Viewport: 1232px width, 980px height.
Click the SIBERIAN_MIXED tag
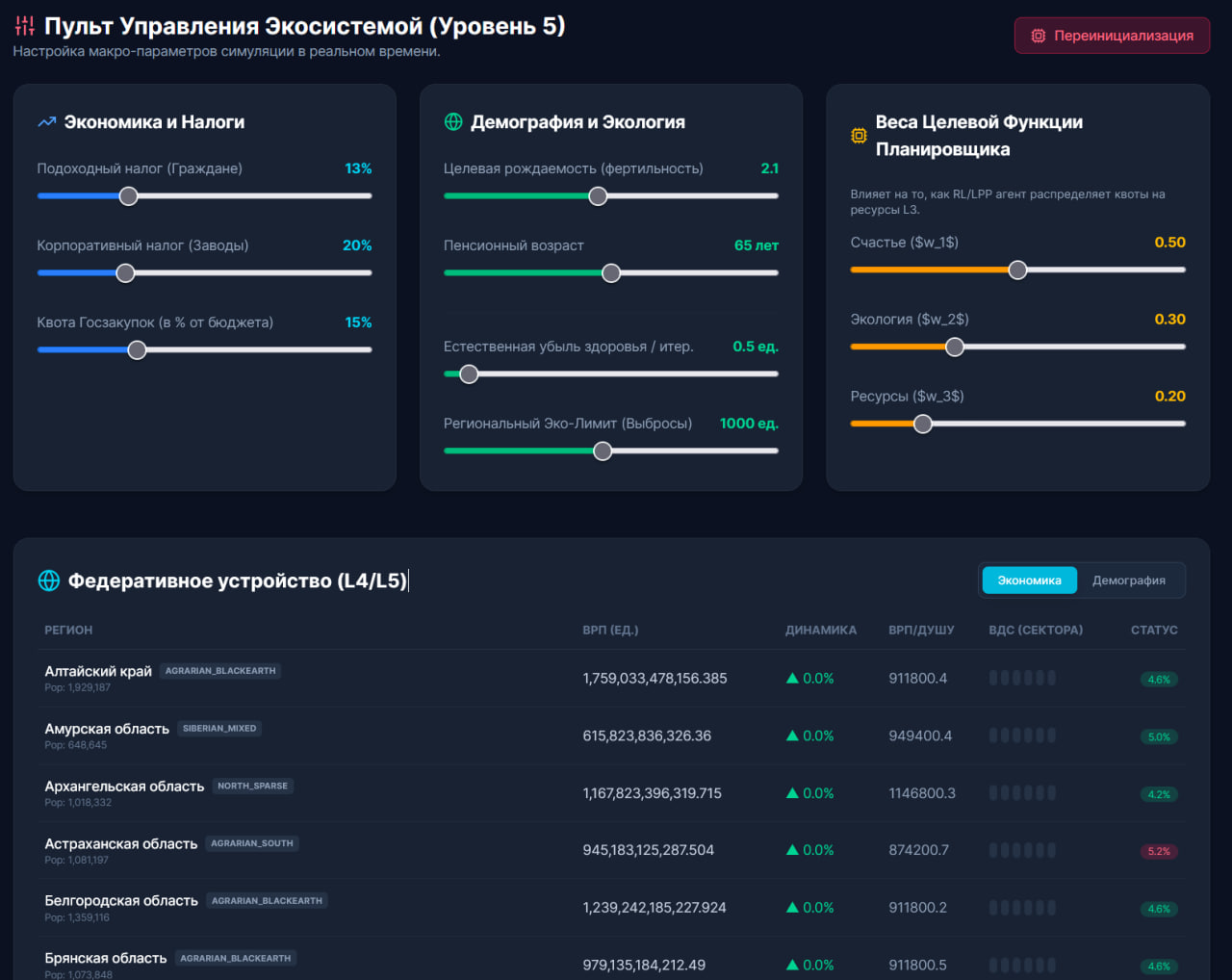click(219, 729)
